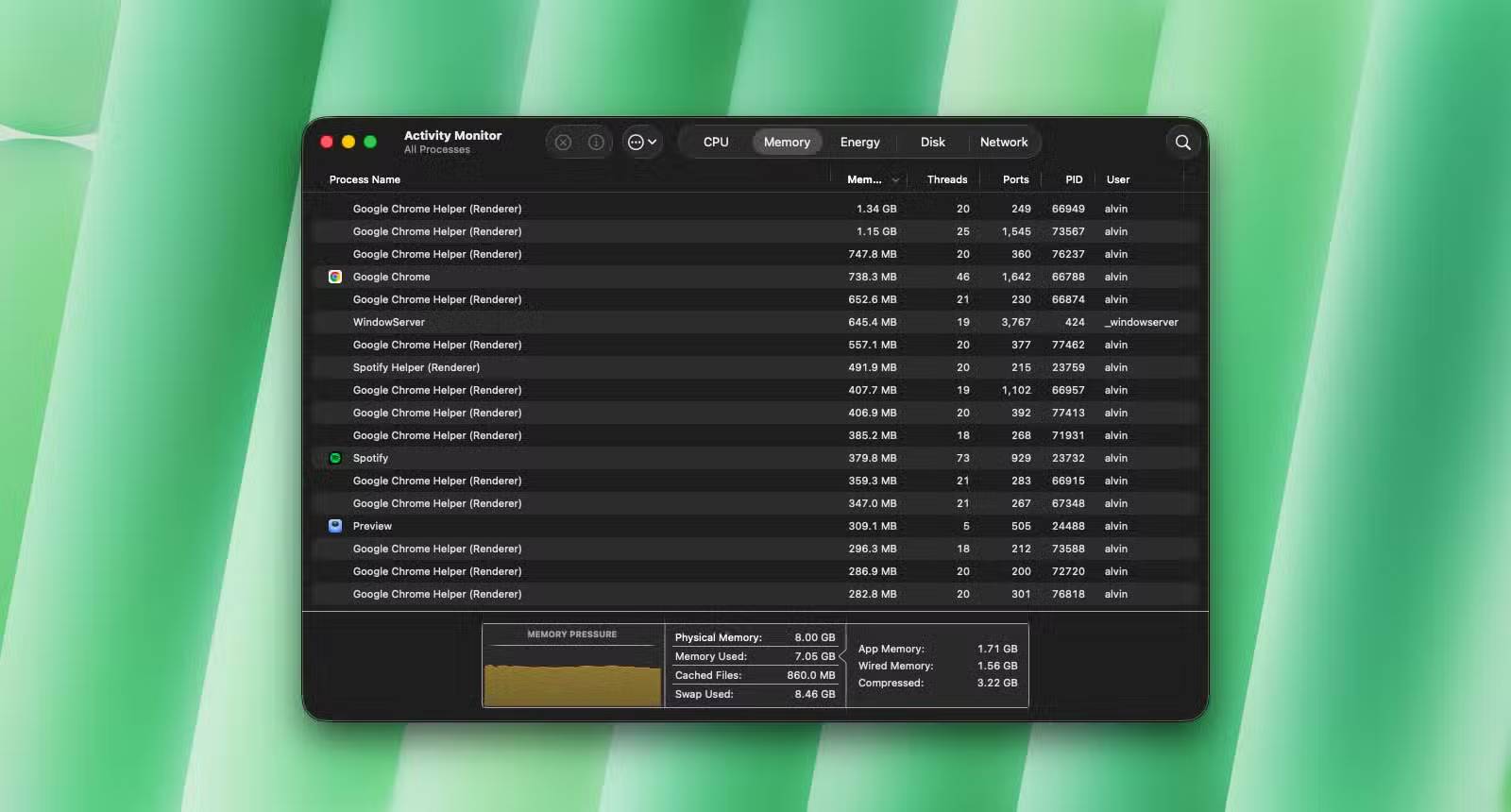Sort by Process Name column header
The width and height of the screenshot is (1511, 812).
click(x=365, y=179)
